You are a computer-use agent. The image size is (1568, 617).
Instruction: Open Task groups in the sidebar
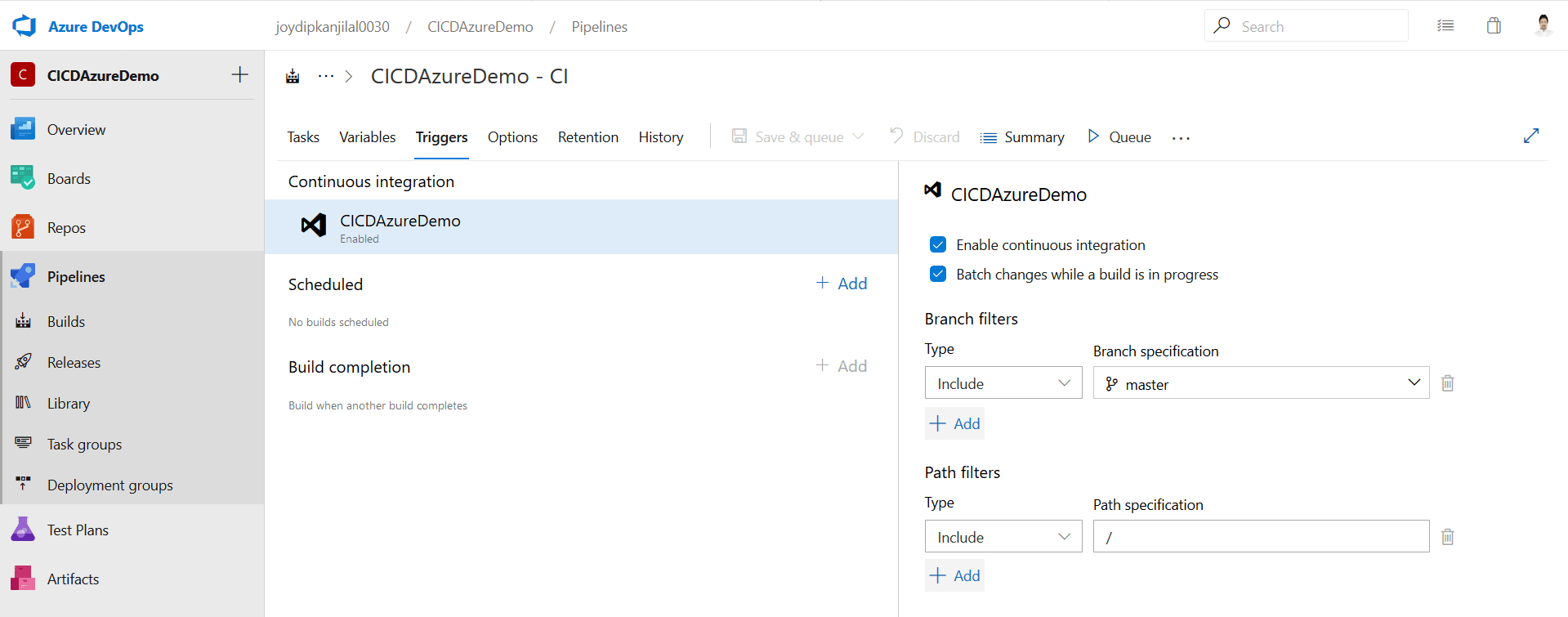[84, 444]
